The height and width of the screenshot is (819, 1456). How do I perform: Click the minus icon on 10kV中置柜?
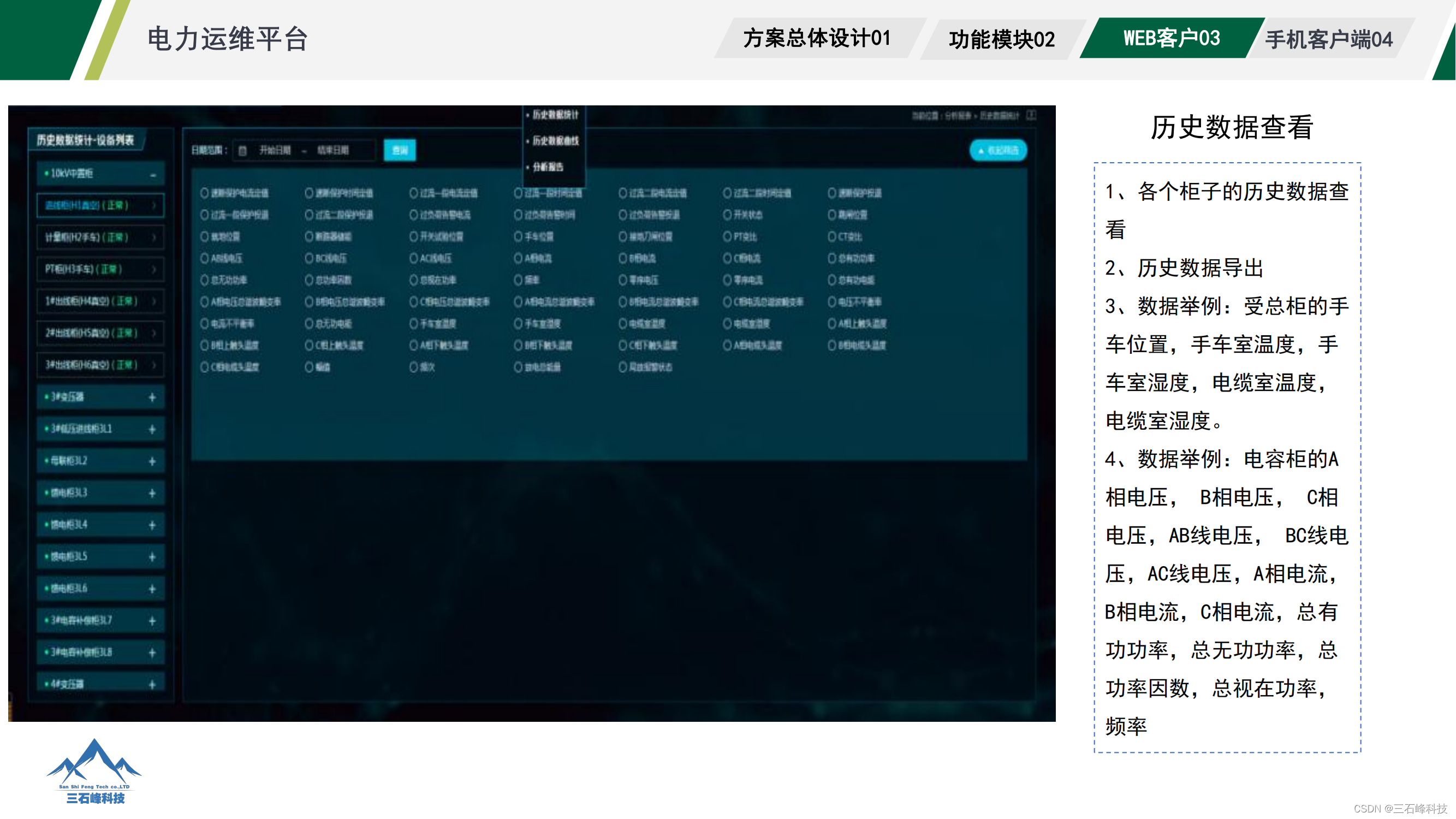pyautogui.click(x=153, y=174)
